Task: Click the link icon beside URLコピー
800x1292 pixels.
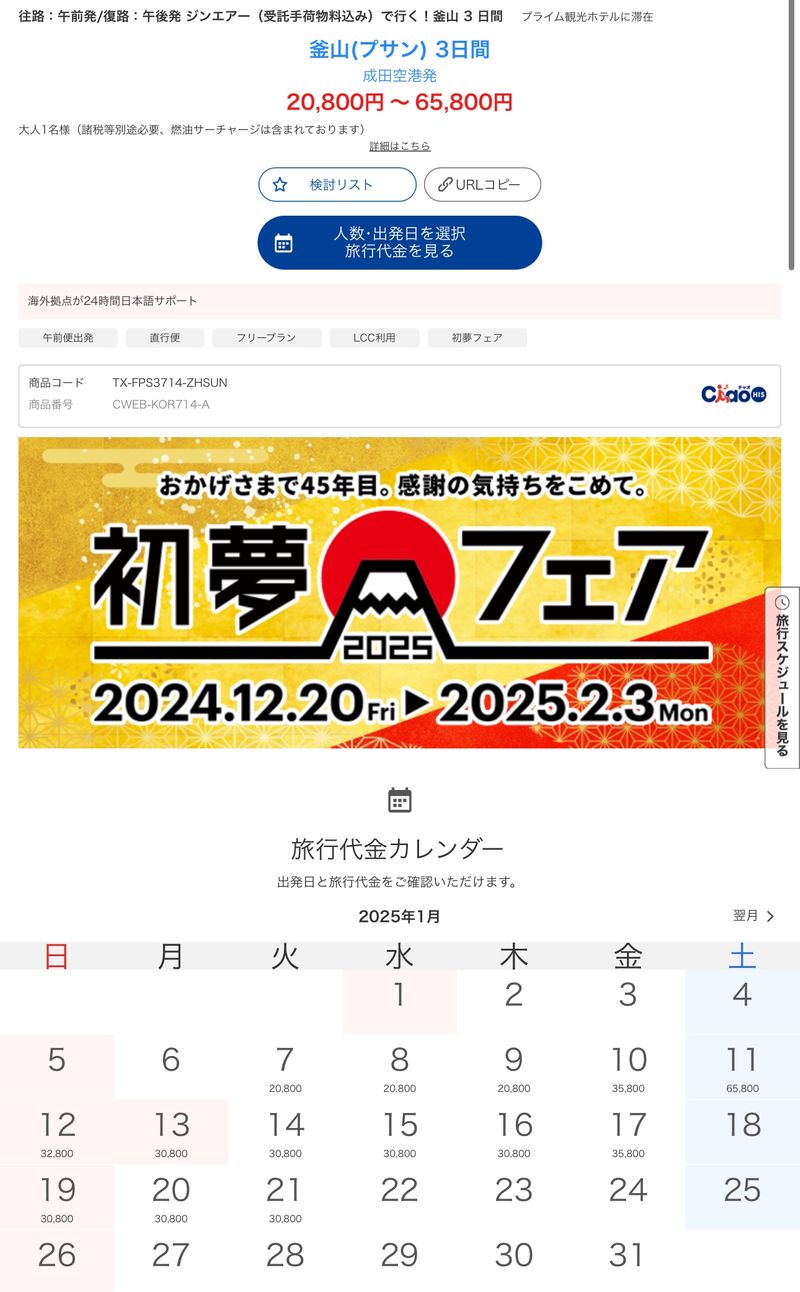Action: pyautogui.click(x=444, y=185)
